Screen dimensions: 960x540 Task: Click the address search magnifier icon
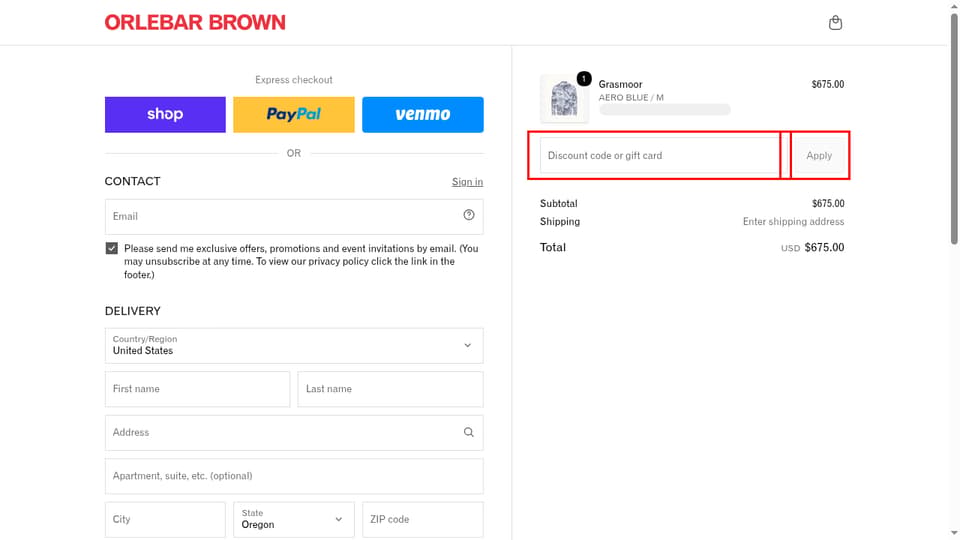tap(468, 432)
